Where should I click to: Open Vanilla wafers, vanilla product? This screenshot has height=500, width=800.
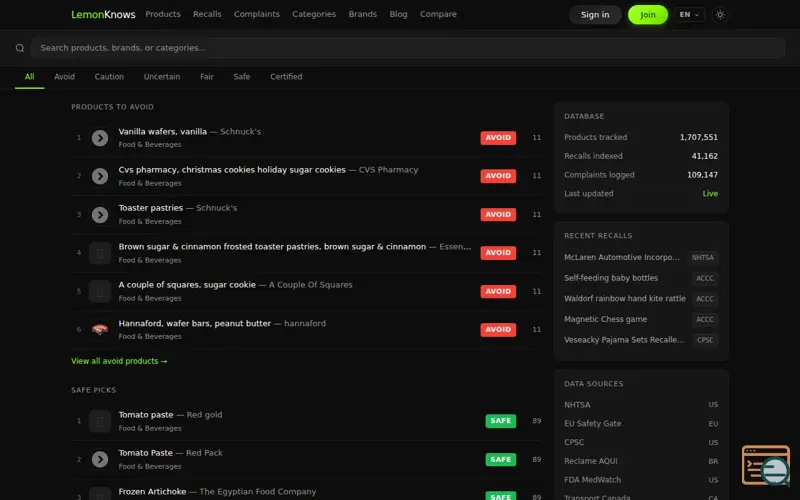pyautogui.click(x=163, y=132)
